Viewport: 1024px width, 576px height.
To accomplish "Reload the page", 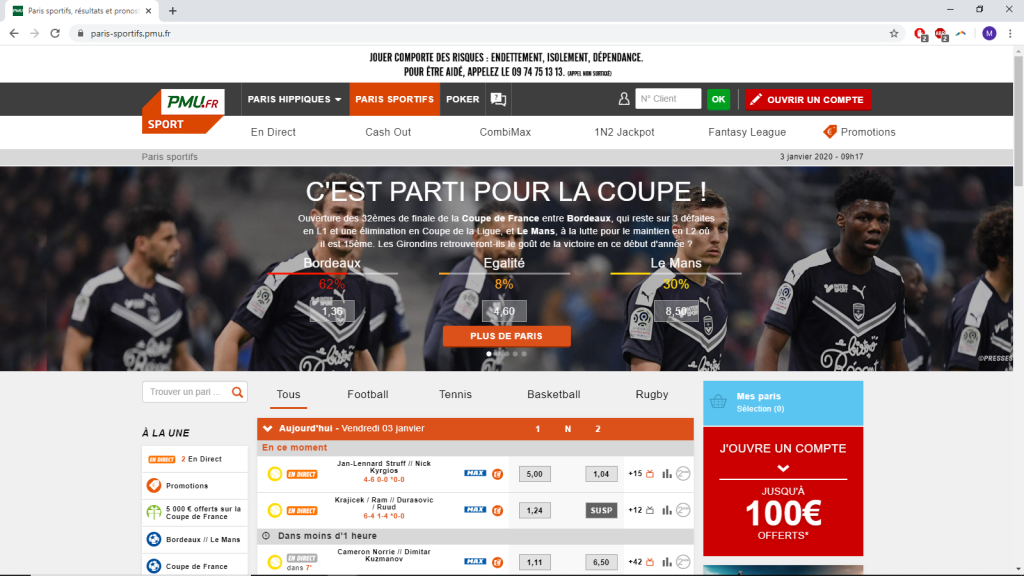I will 55,33.
